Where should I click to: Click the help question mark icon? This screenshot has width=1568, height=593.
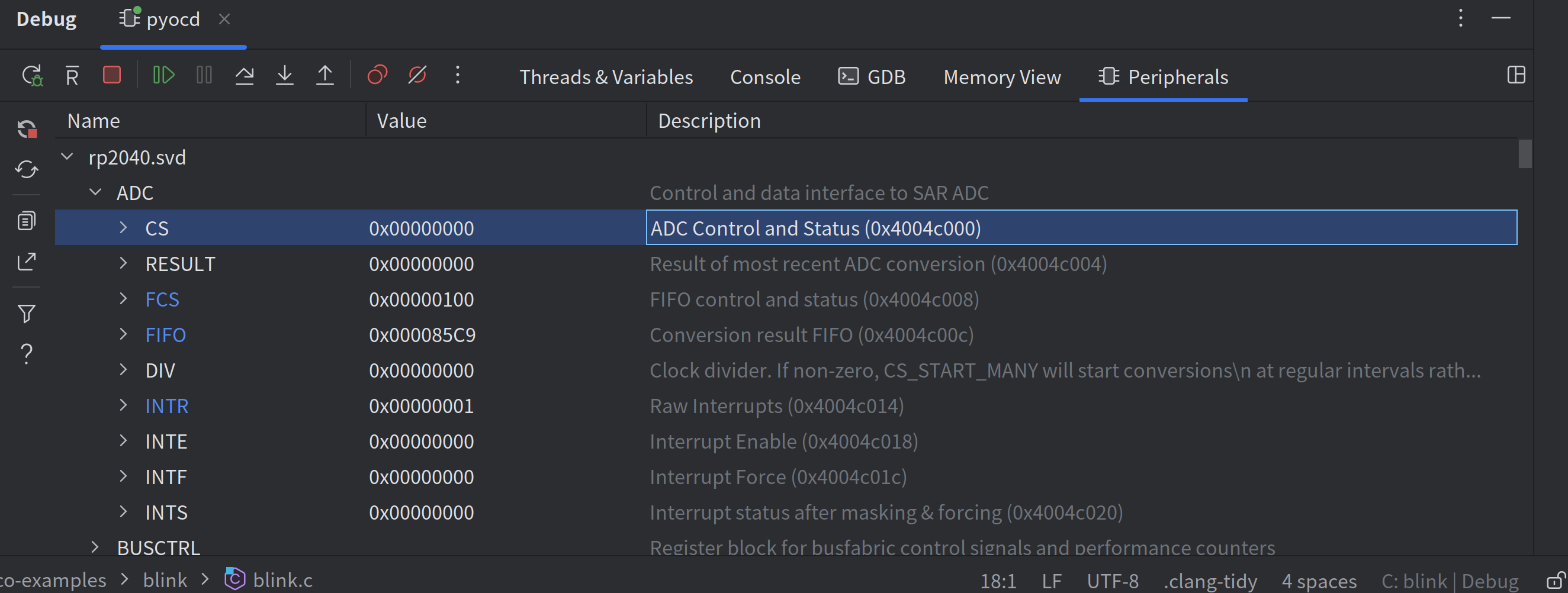tap(26, 353)
